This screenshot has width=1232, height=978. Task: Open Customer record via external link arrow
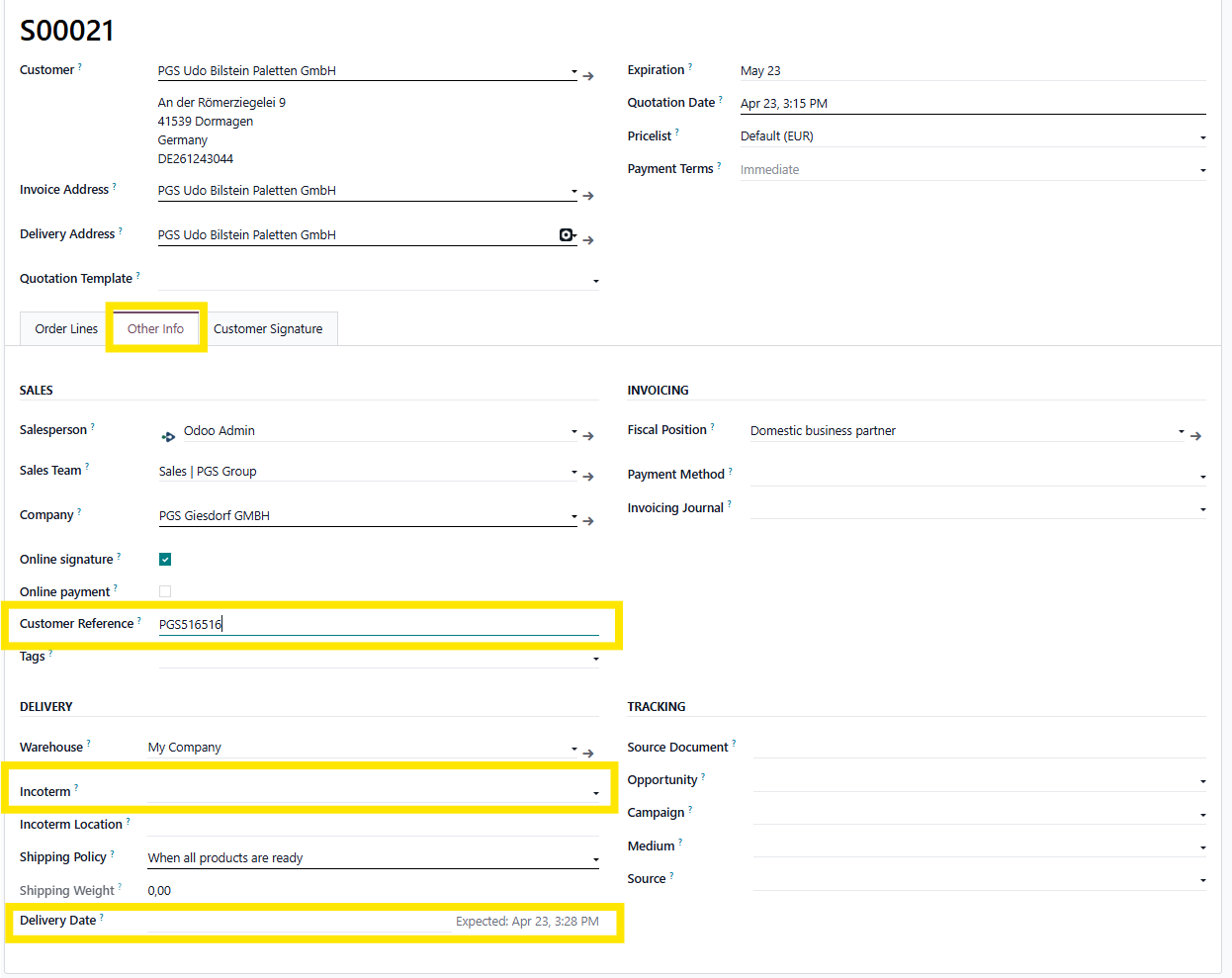point(588,76)
